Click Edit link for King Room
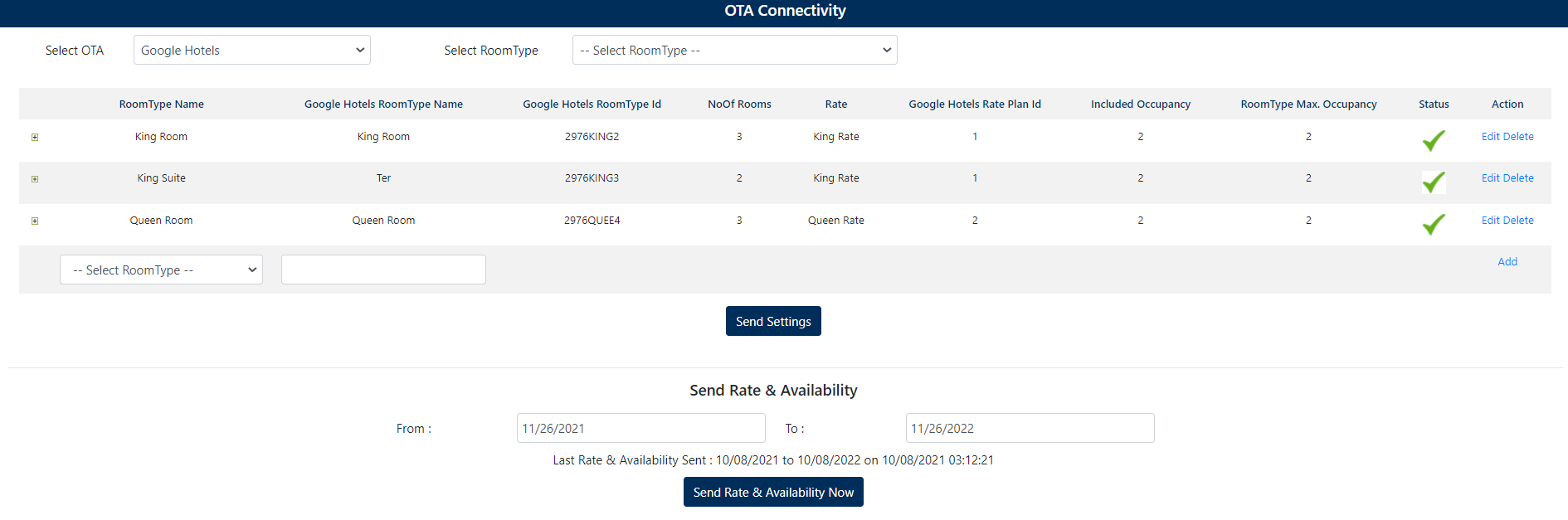Image resolution: width=1568 pixels, height=520 pixels. (1490, 137)
